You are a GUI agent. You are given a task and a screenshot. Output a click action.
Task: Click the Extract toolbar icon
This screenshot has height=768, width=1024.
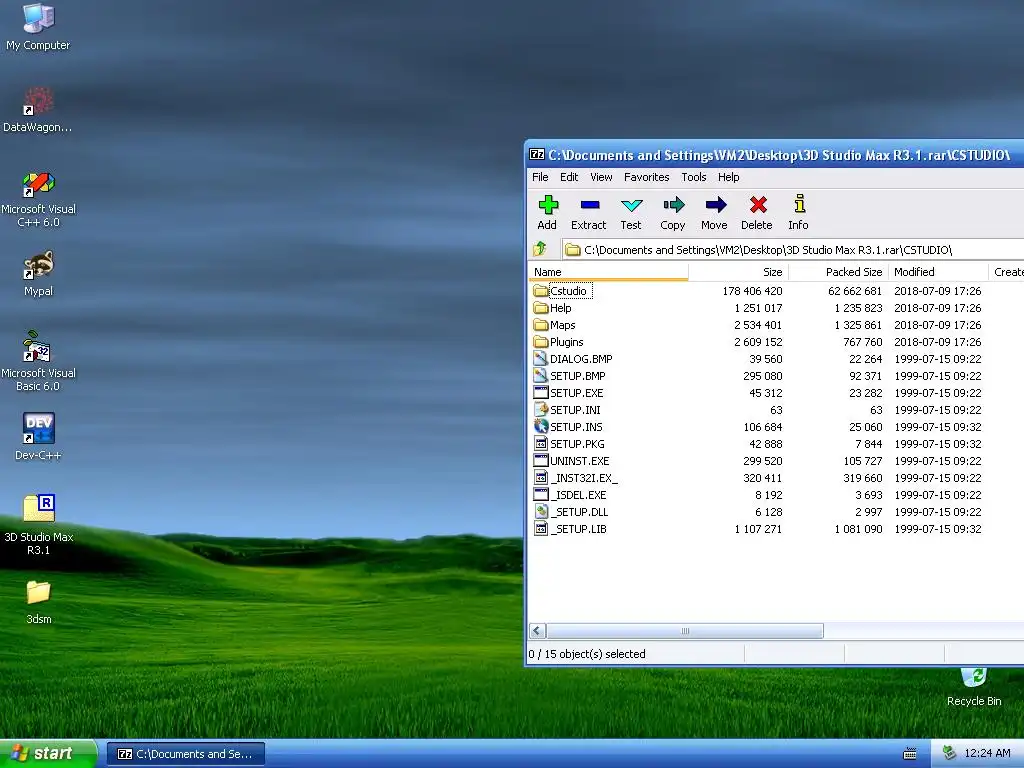[x=588, y=213]
